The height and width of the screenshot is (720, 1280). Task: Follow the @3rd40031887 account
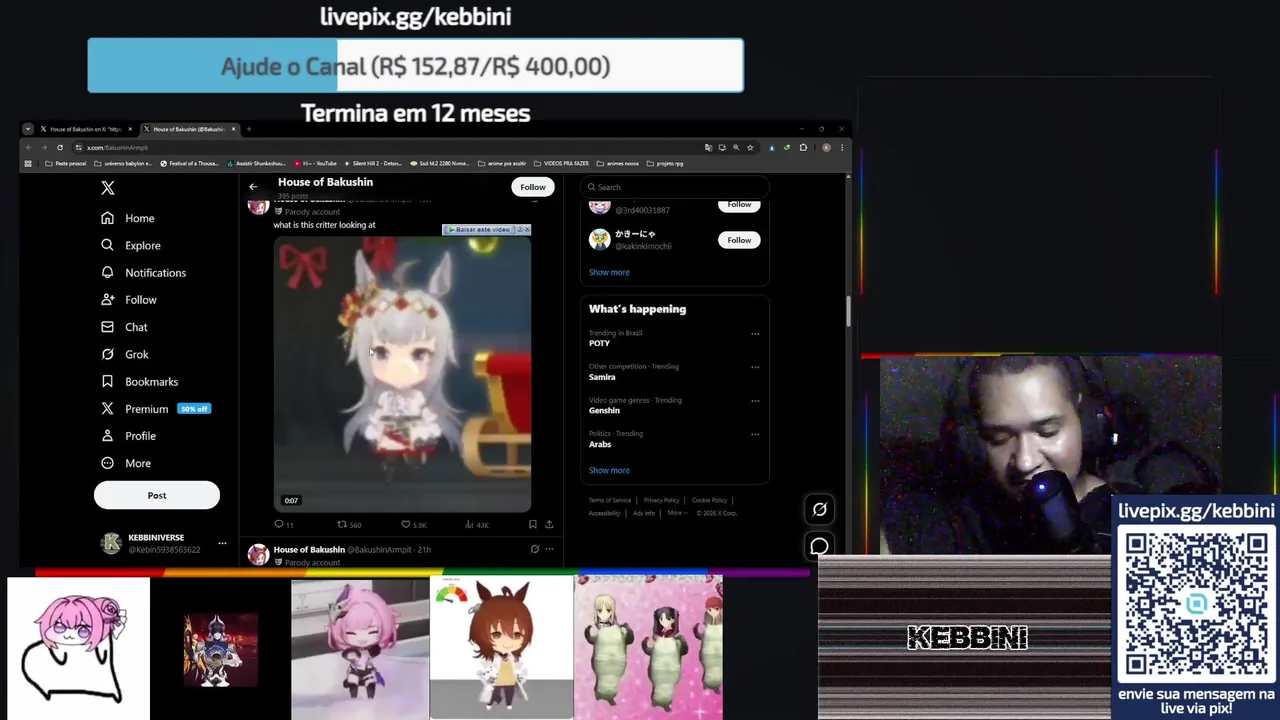[739, 205]
